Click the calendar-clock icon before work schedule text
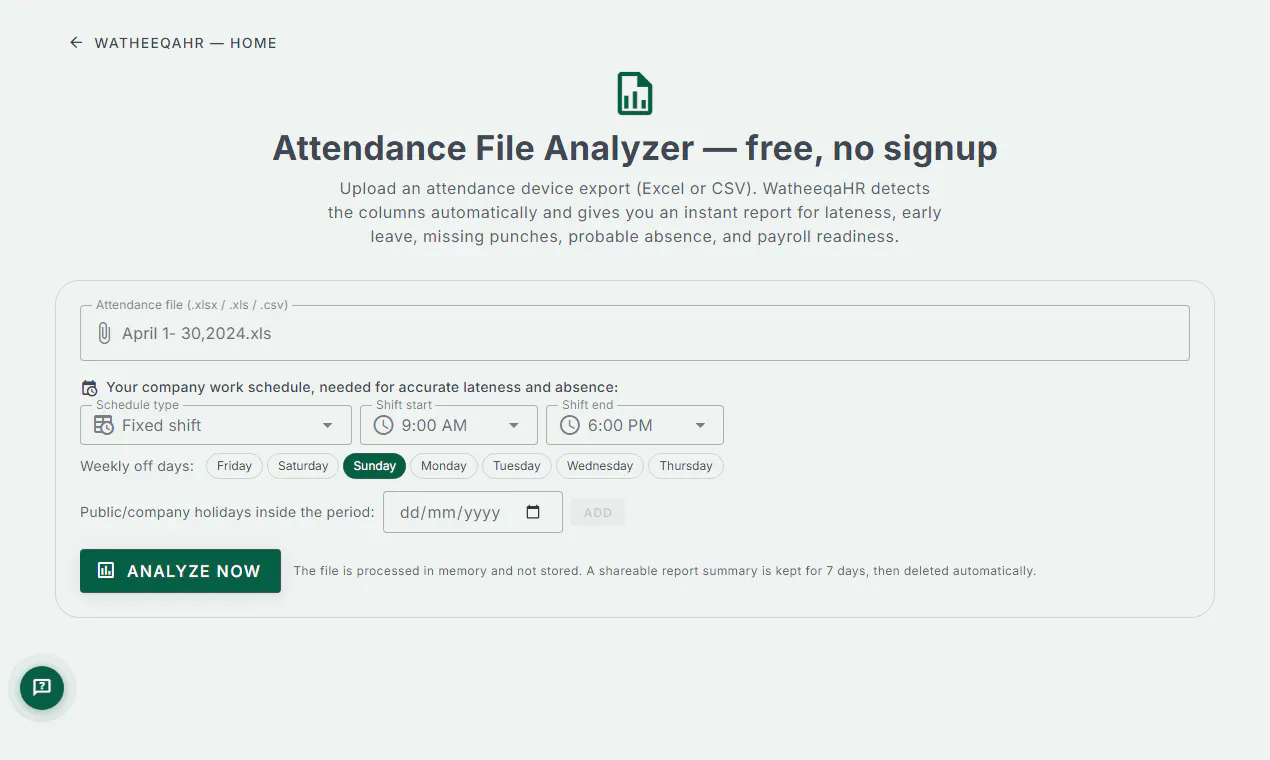 pos(90,388)
